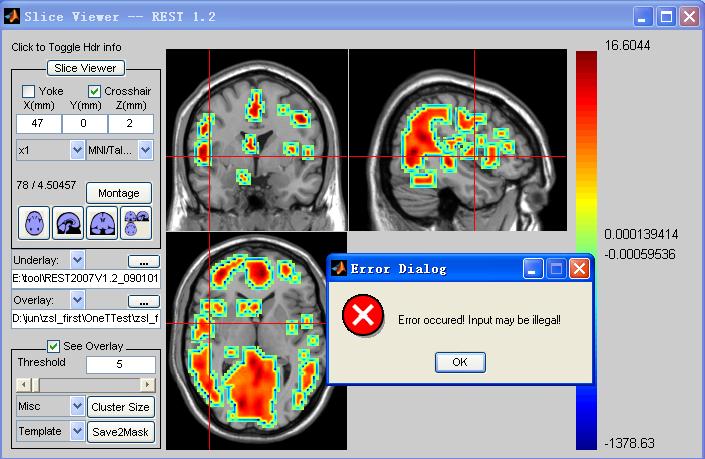This screenshot has height=459, width=705.
Task: Click the Y(mm) coordinate field
Action: (x=85, y=124)
